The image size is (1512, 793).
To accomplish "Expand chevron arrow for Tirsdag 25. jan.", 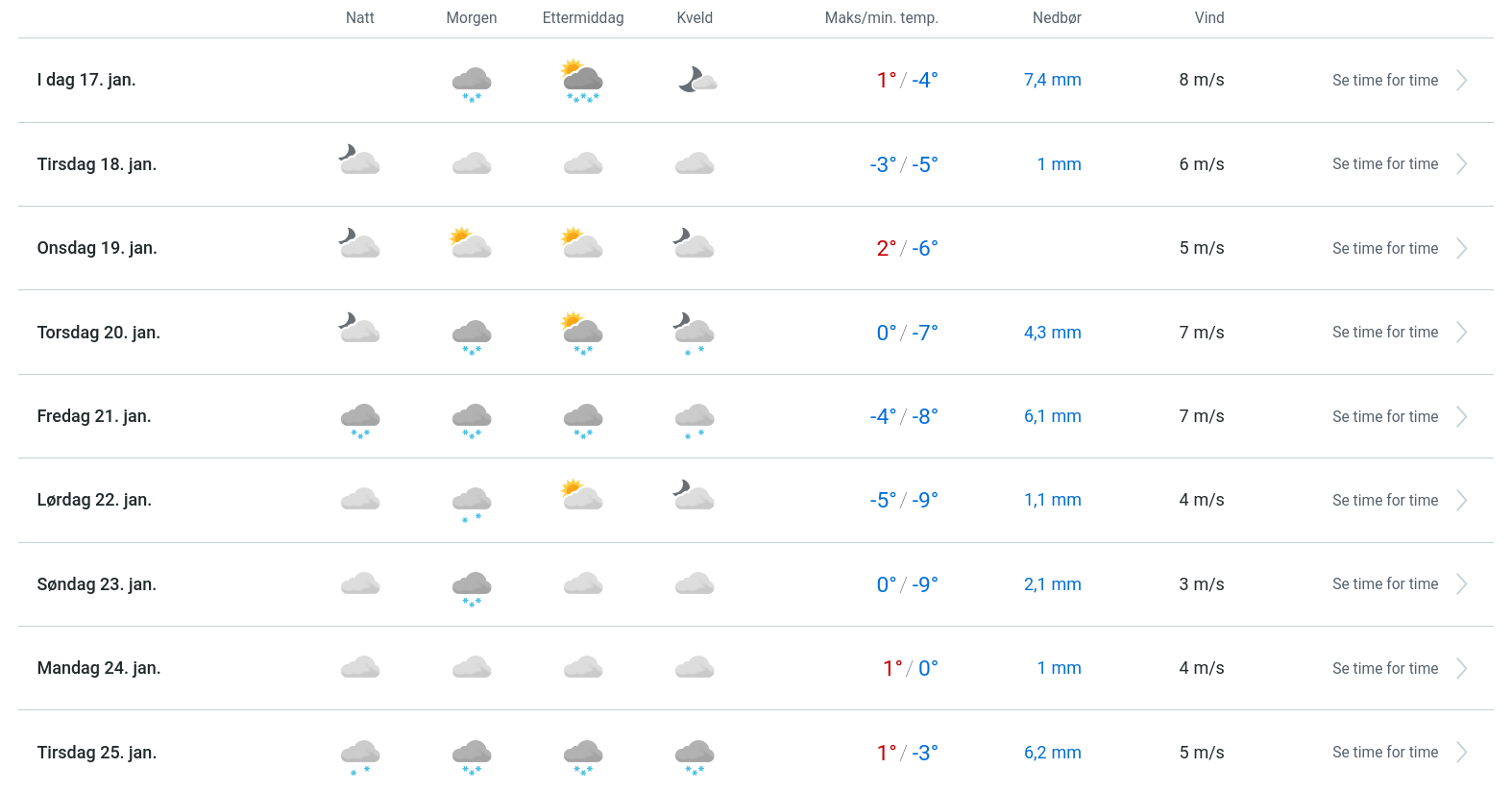I will 1461,753.
